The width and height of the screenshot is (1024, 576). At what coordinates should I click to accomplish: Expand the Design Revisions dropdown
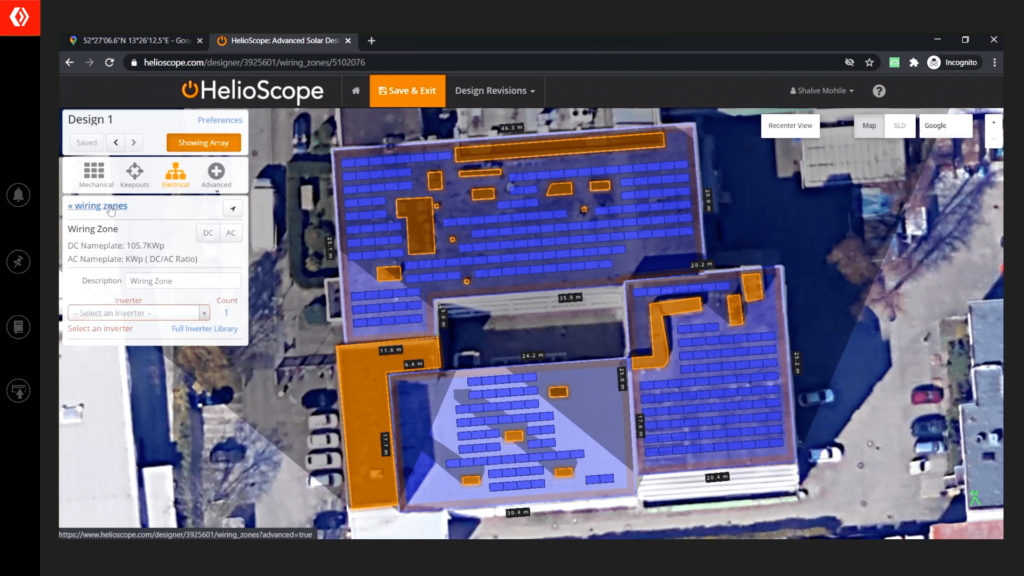(494, 90)
